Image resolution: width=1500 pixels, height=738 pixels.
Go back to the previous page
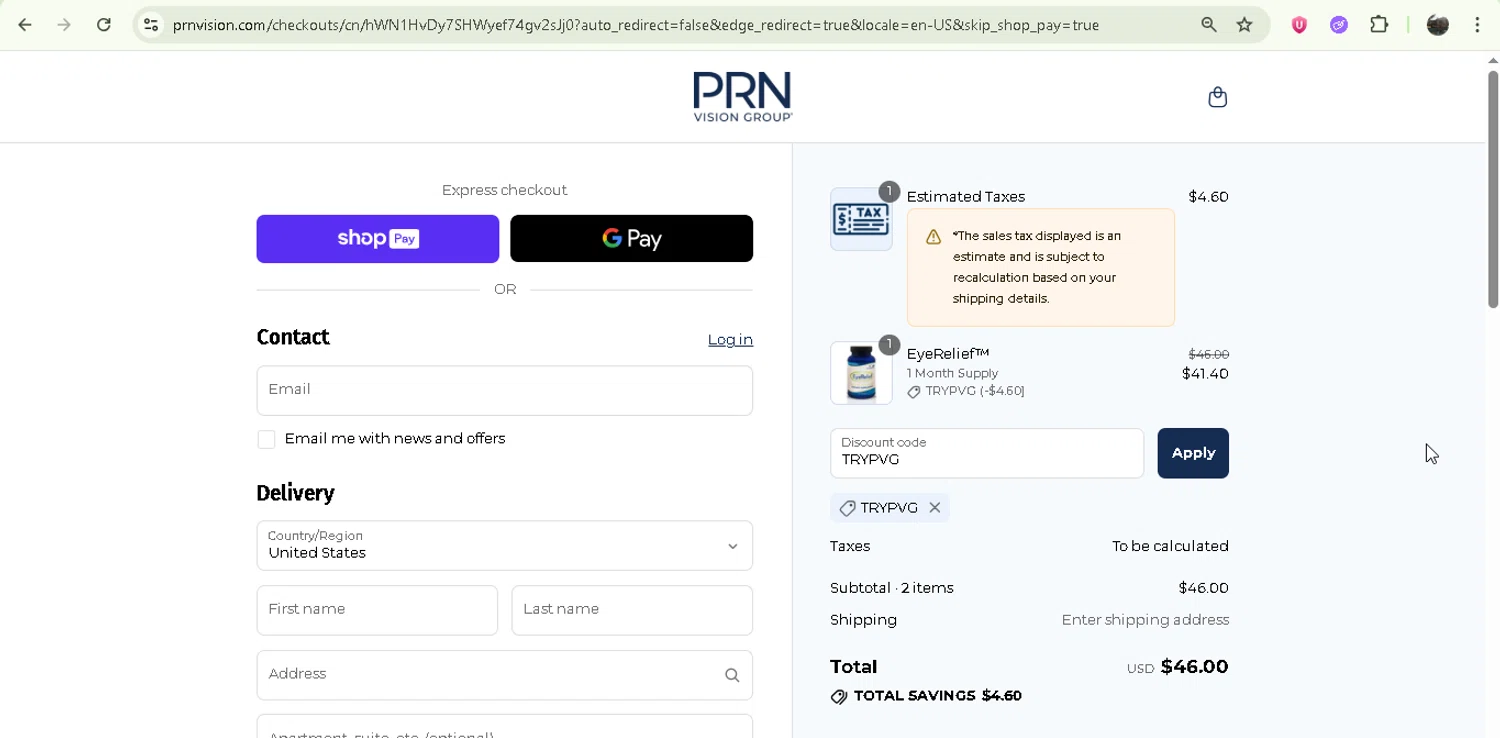pos(25,25)
